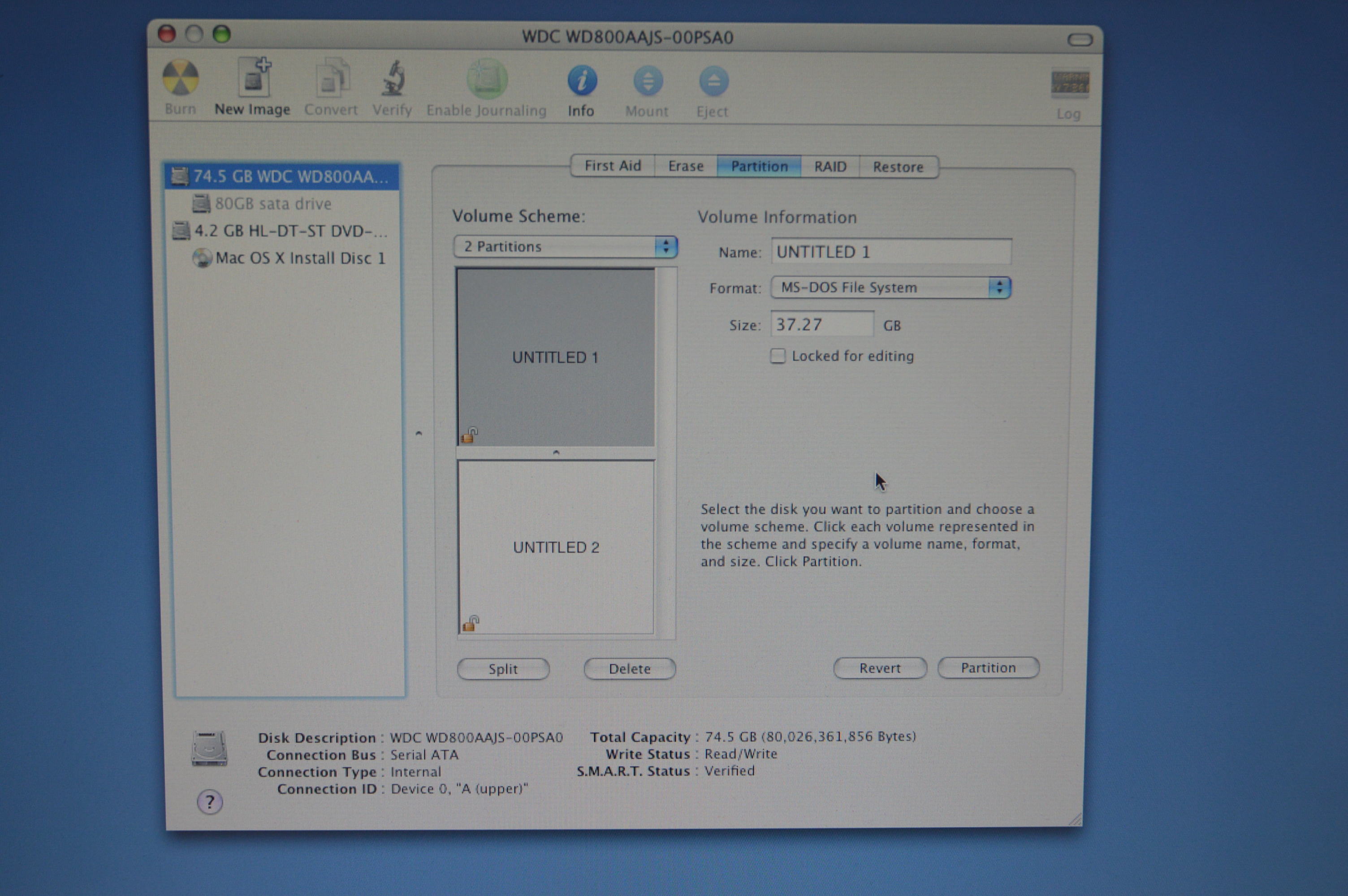Toggle the Locked for editing checkbox
The width and height of the screenshot is (1348, 896).
[777, 356]
